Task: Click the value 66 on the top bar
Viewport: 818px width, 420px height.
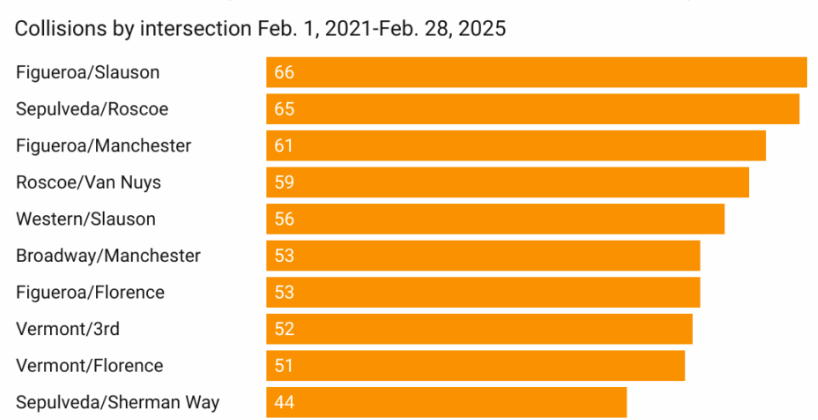Action: [x=284, y=72]
